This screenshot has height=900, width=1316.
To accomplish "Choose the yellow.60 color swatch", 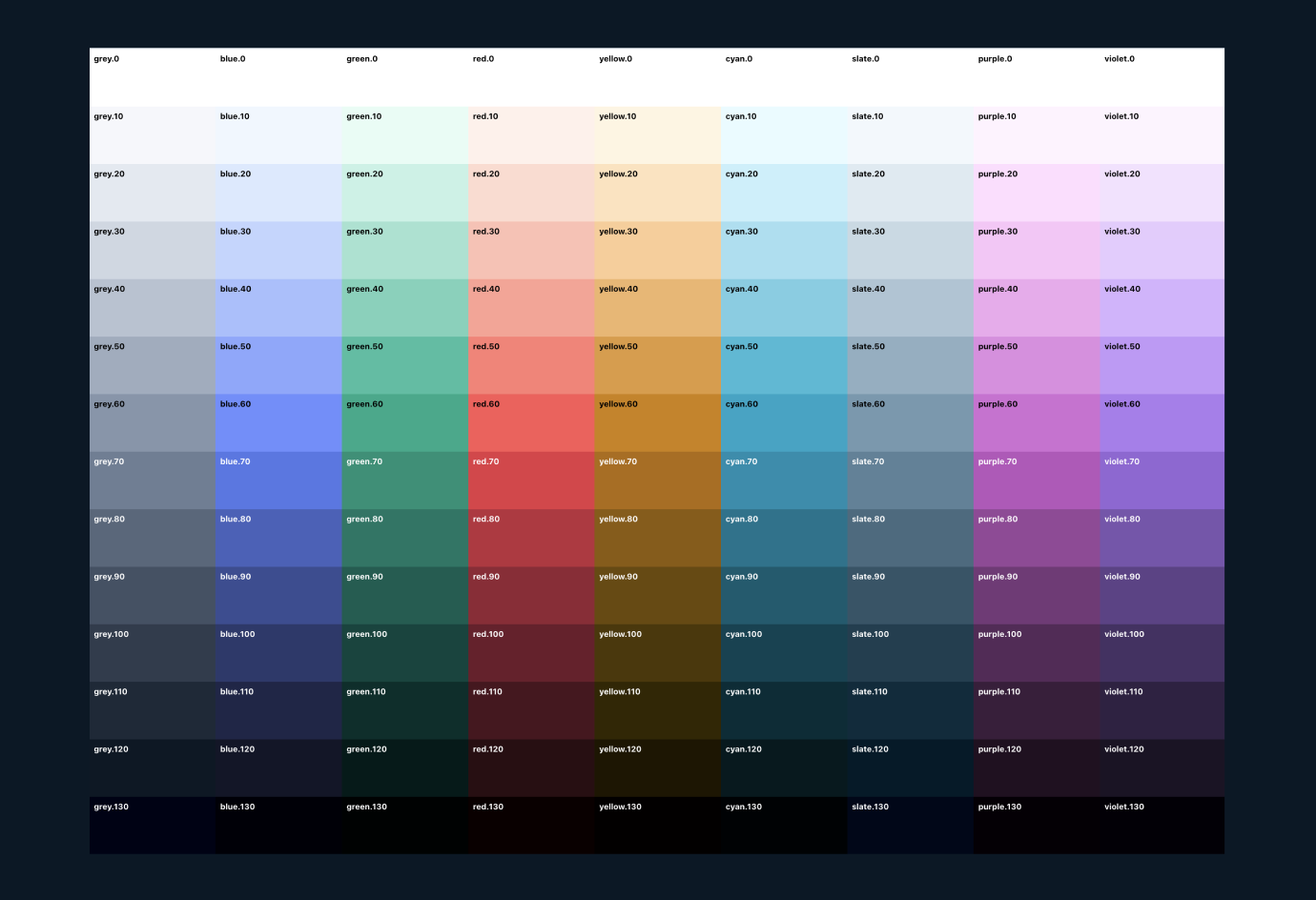I will [658, 422].
